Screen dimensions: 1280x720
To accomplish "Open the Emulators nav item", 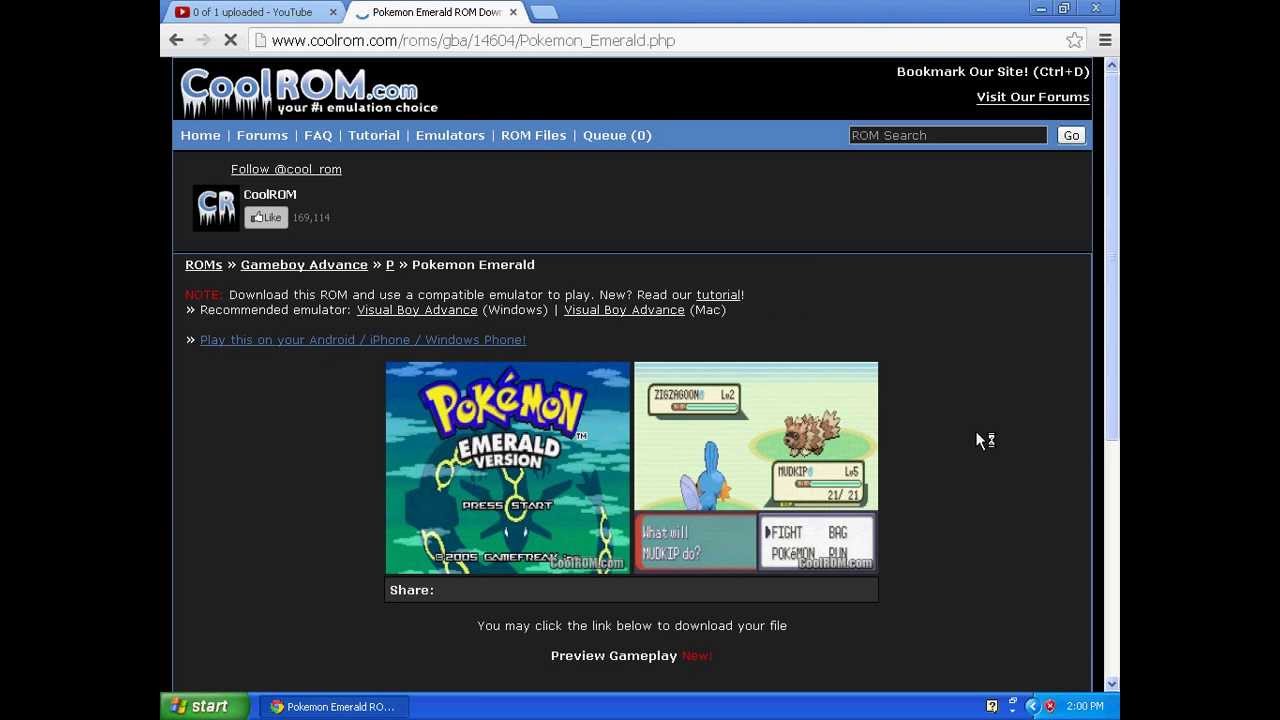I will click(x=450, y=135).
